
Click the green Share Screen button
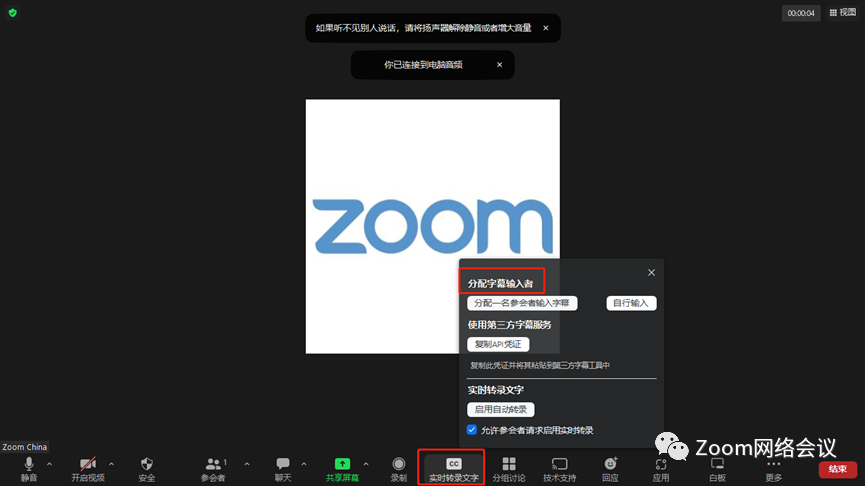click(342, 469)
